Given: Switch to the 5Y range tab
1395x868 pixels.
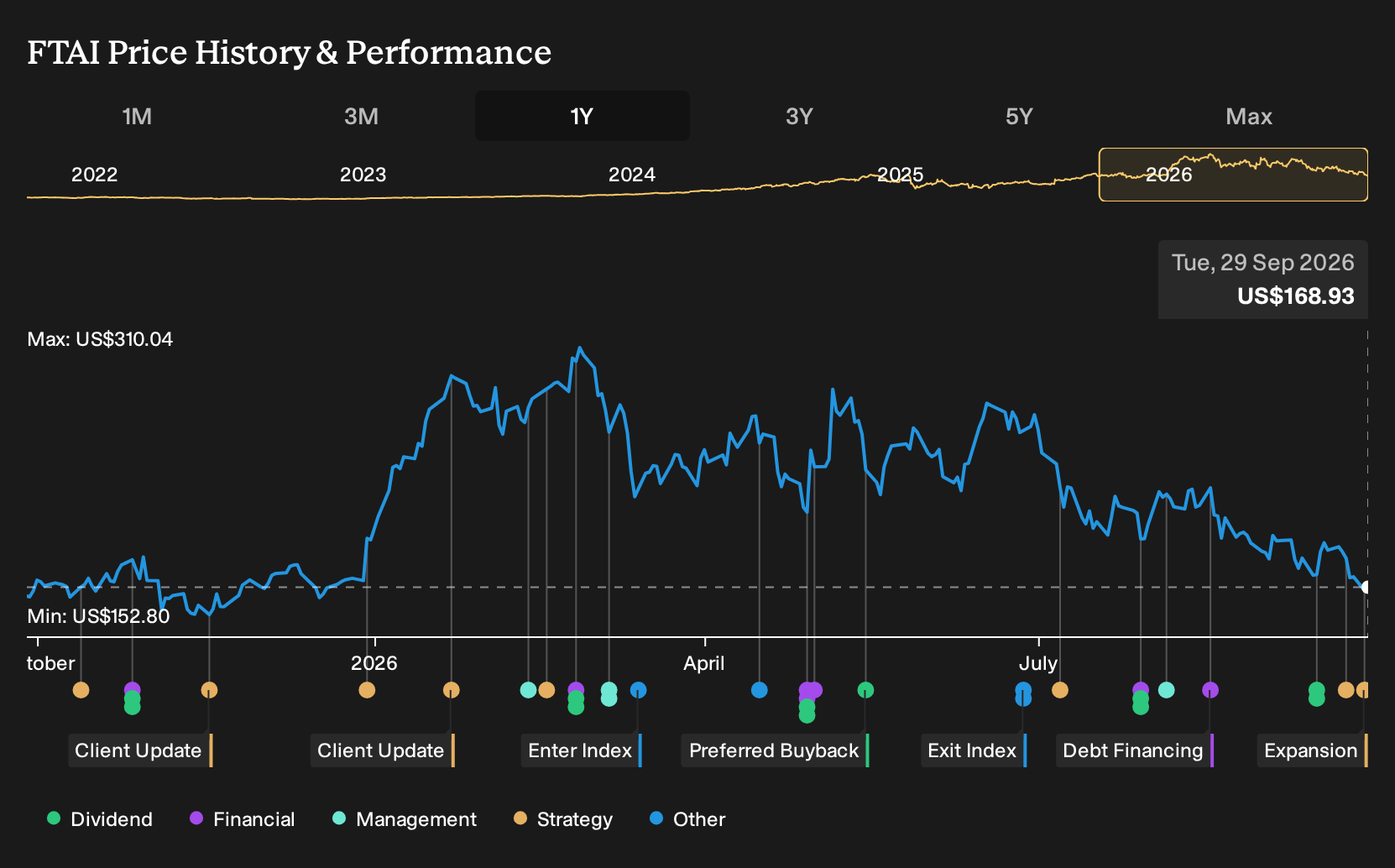Looking at the screenshot, I should (x=1019, y=116).
